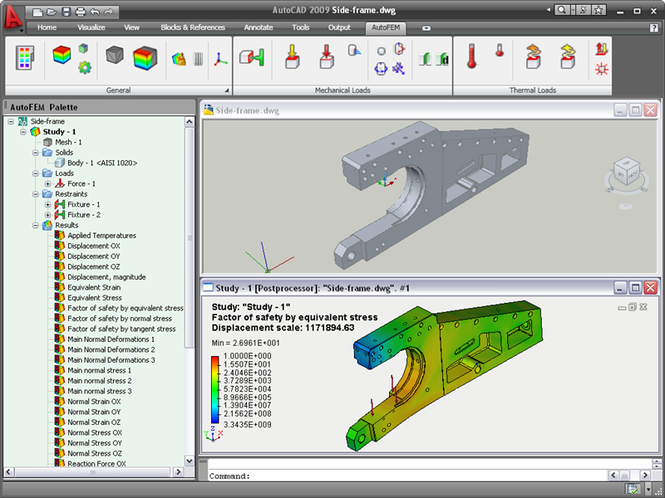
Task: Select the Equivalent Stress result
Action: pos(95,298)
